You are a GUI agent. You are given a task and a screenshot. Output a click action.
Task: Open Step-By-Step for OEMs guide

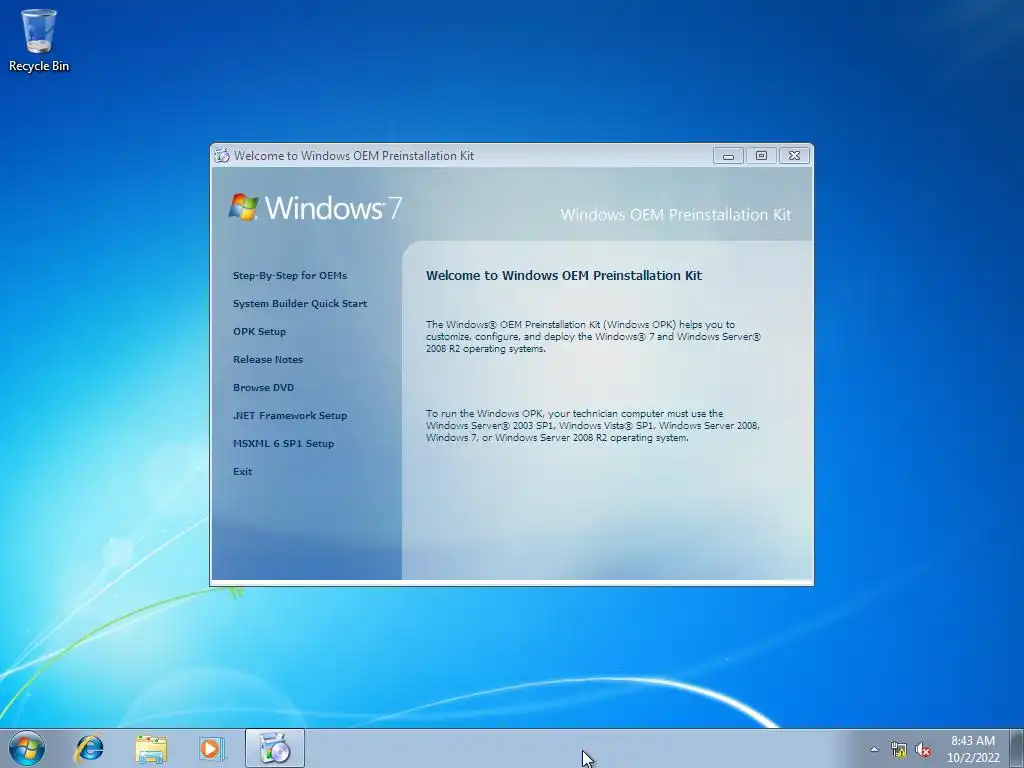point(290,276)
